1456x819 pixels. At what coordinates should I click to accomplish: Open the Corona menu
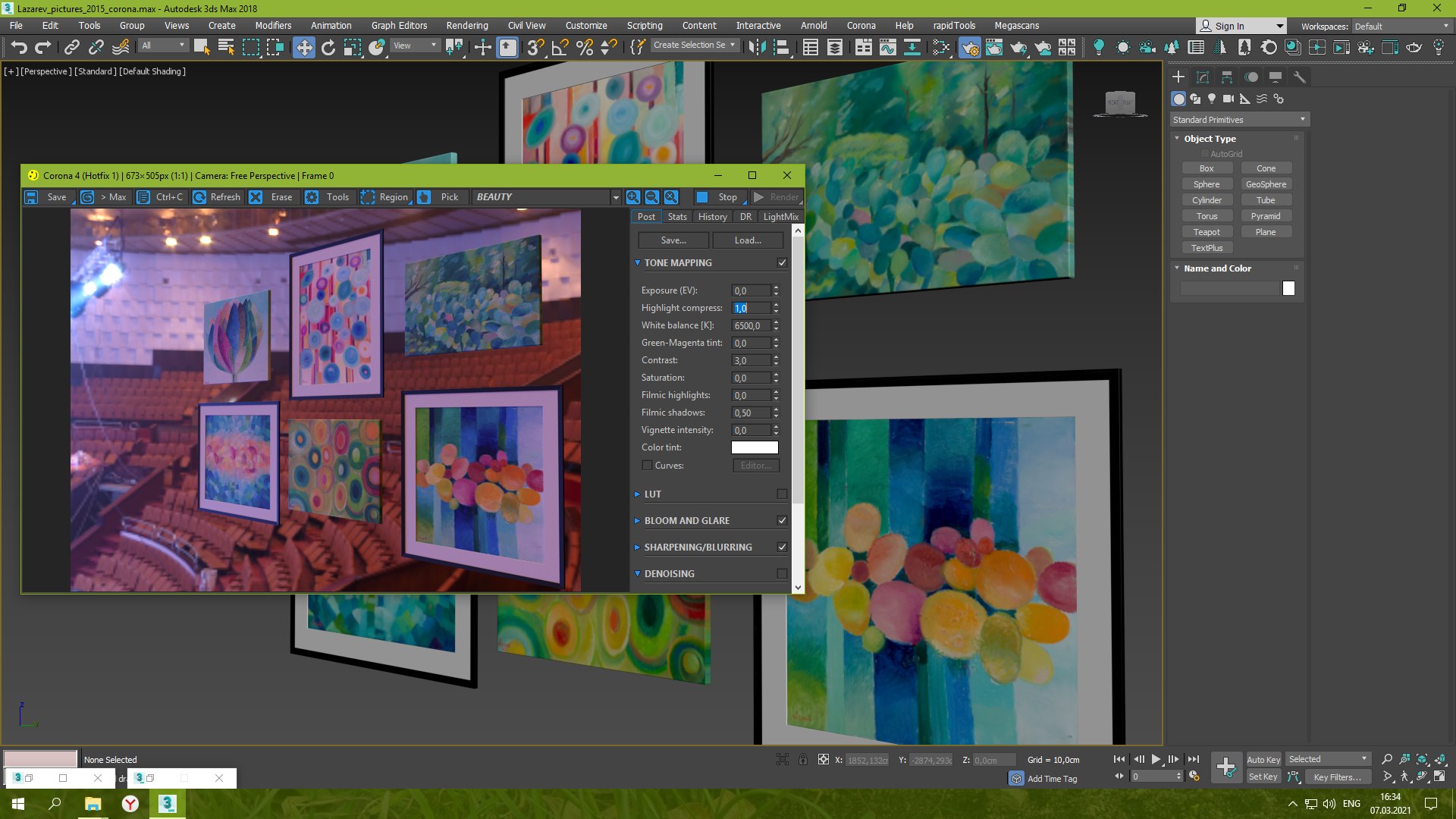[x=861, y=26]
